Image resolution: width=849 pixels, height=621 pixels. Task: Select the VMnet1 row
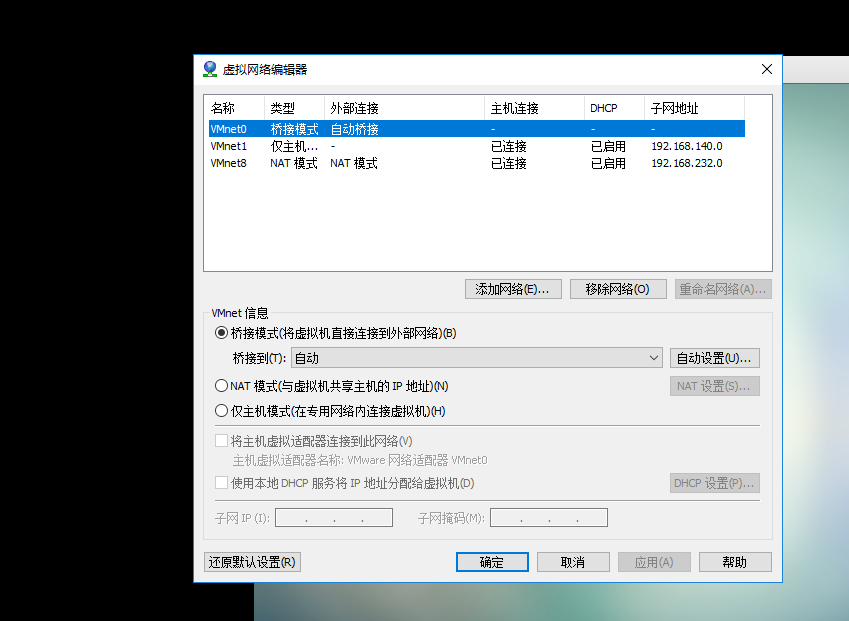click(x=477, y=146)
